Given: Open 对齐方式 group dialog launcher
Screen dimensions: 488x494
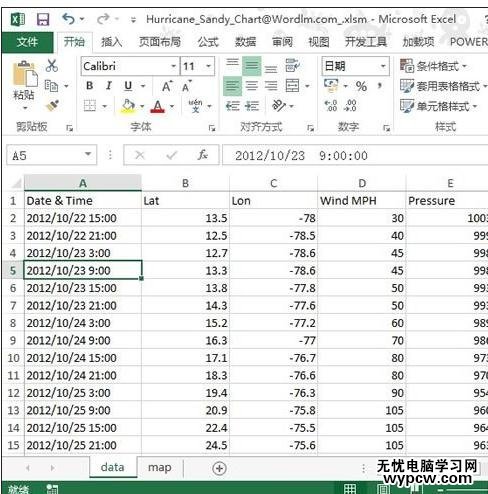Looking at the screenshot, I should click(310, 128).
